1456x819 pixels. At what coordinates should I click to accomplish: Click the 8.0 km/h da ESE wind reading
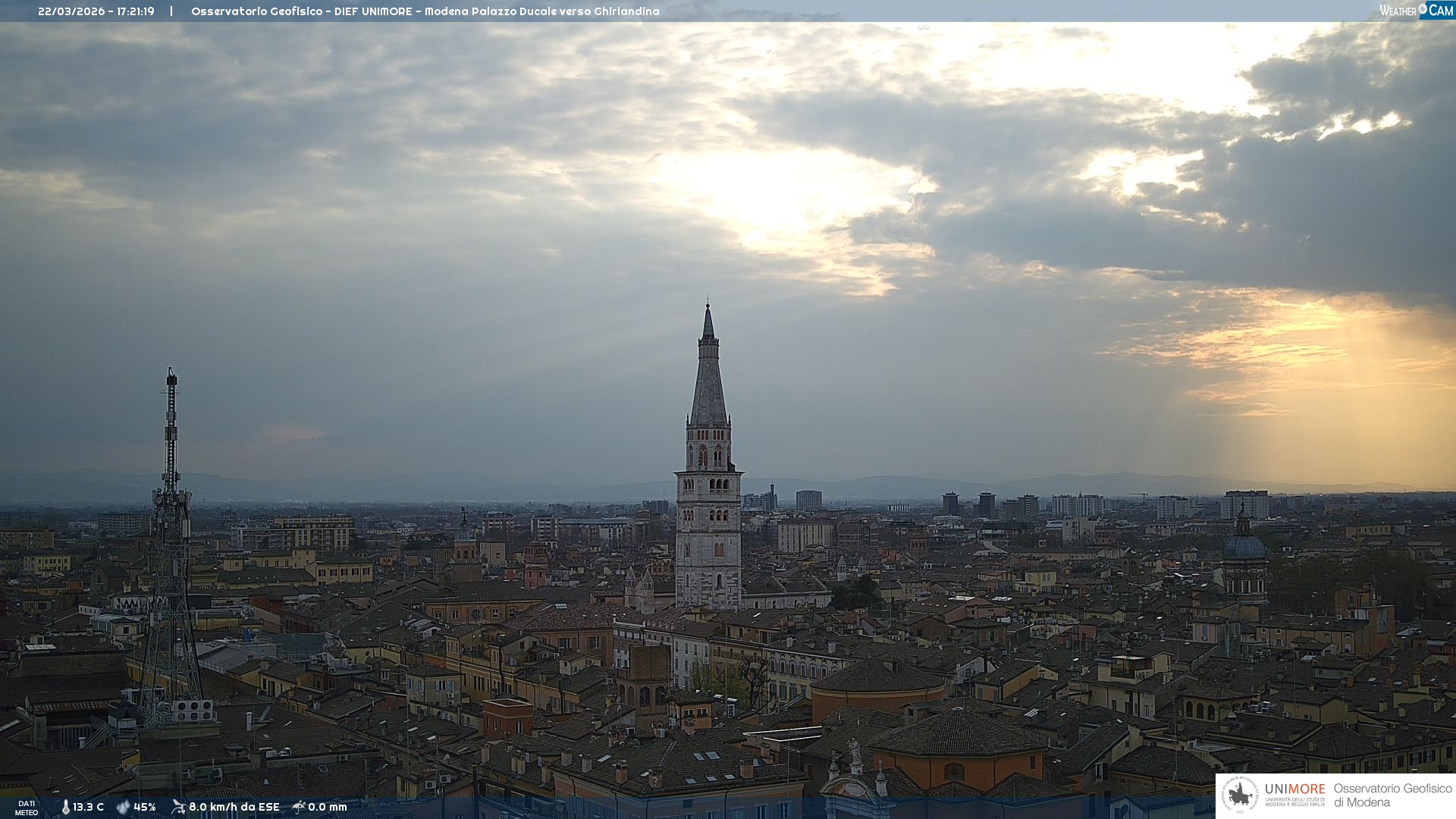click(x=234, y=807)
